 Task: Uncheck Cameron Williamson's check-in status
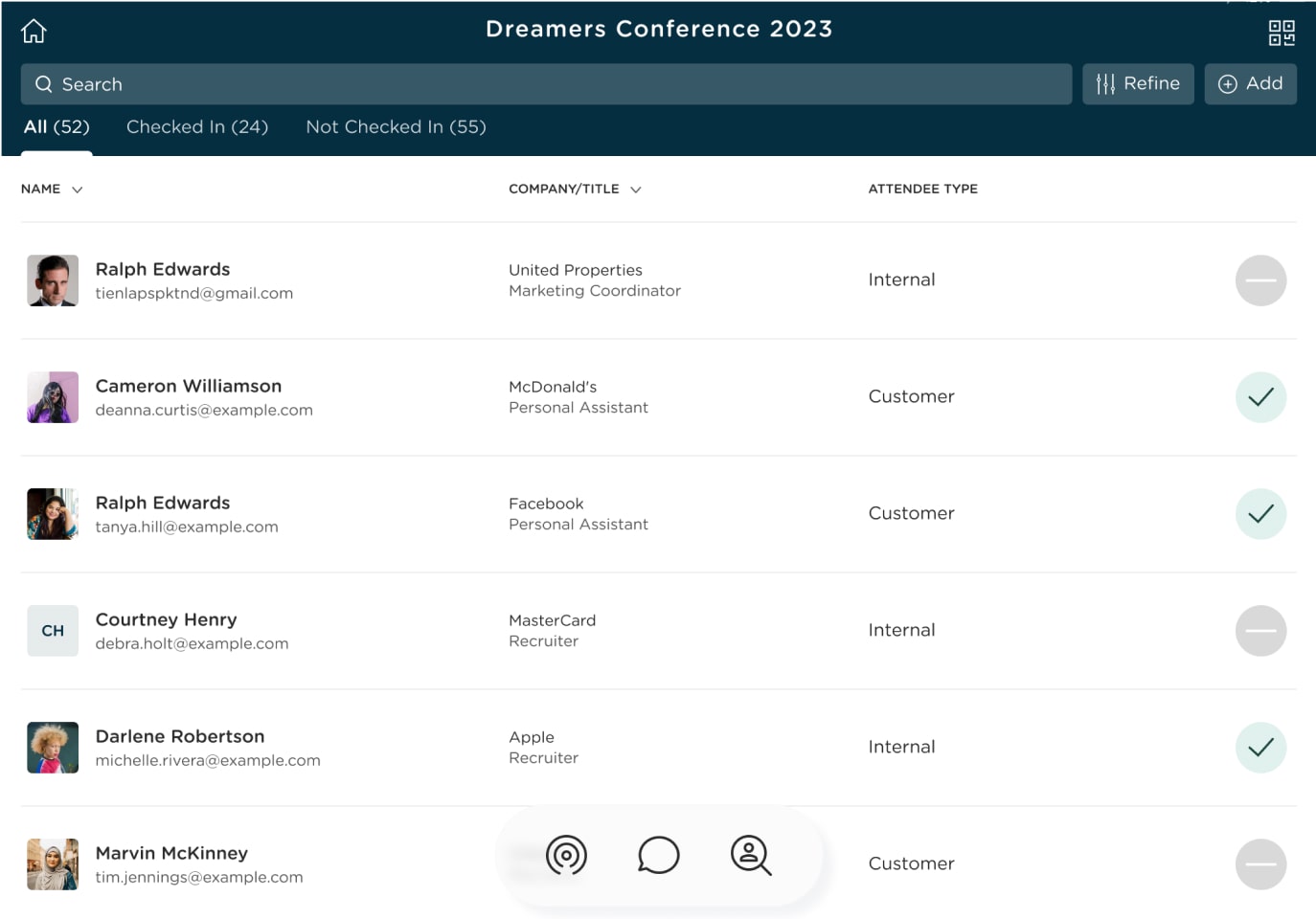point(1260,397)
